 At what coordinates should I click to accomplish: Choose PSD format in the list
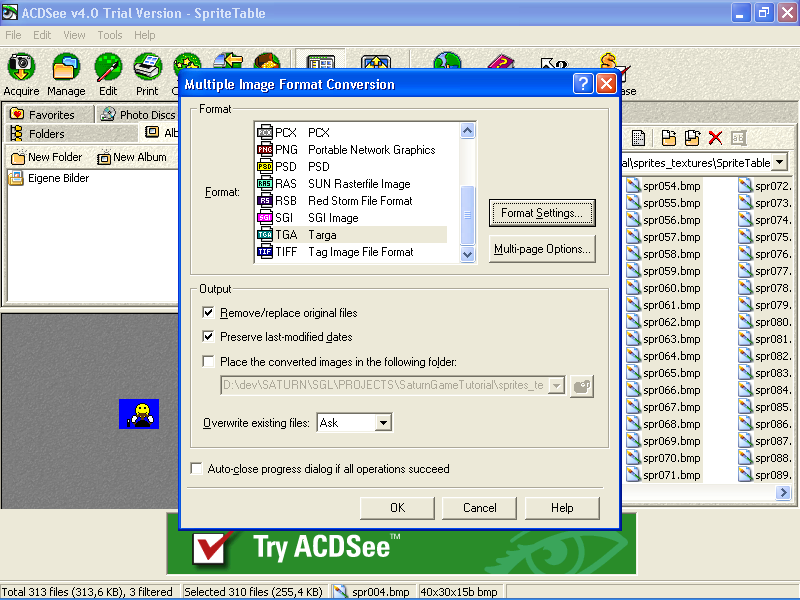tap(351, 167)
